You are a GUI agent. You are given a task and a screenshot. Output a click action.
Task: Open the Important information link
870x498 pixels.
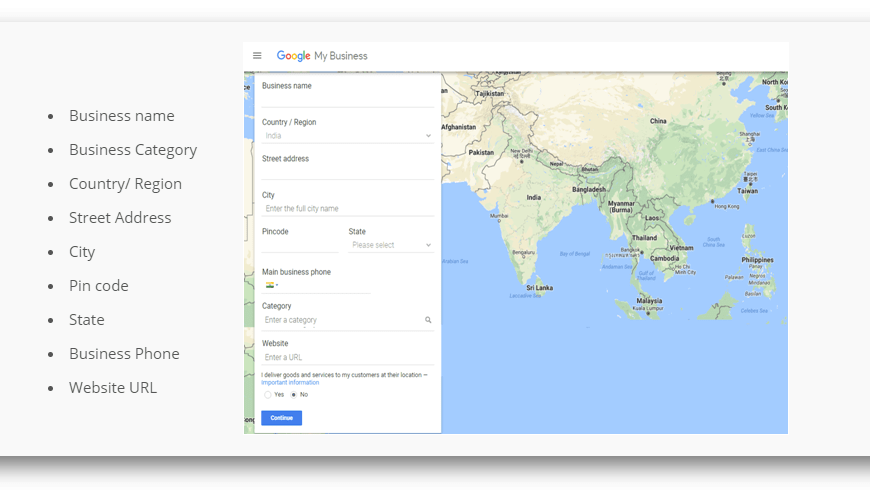point(290,383)
